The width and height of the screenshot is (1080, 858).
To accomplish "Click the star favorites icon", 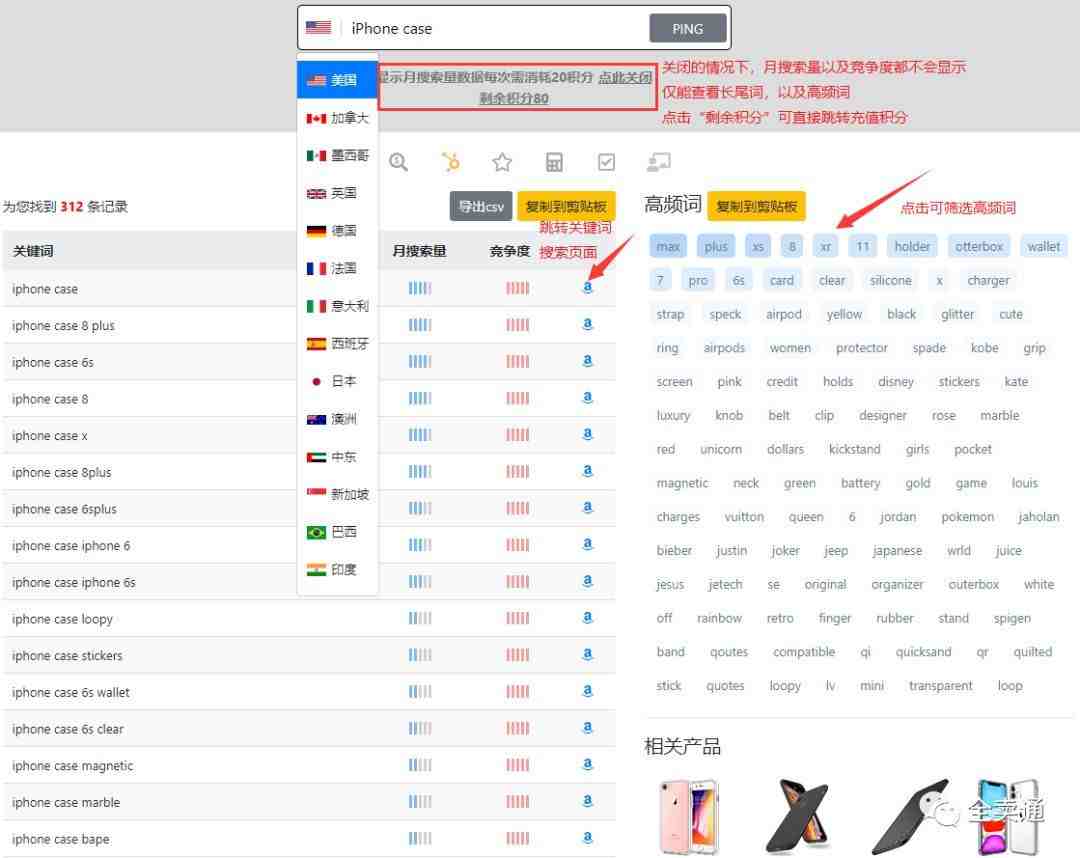I will tap(502, 163).
